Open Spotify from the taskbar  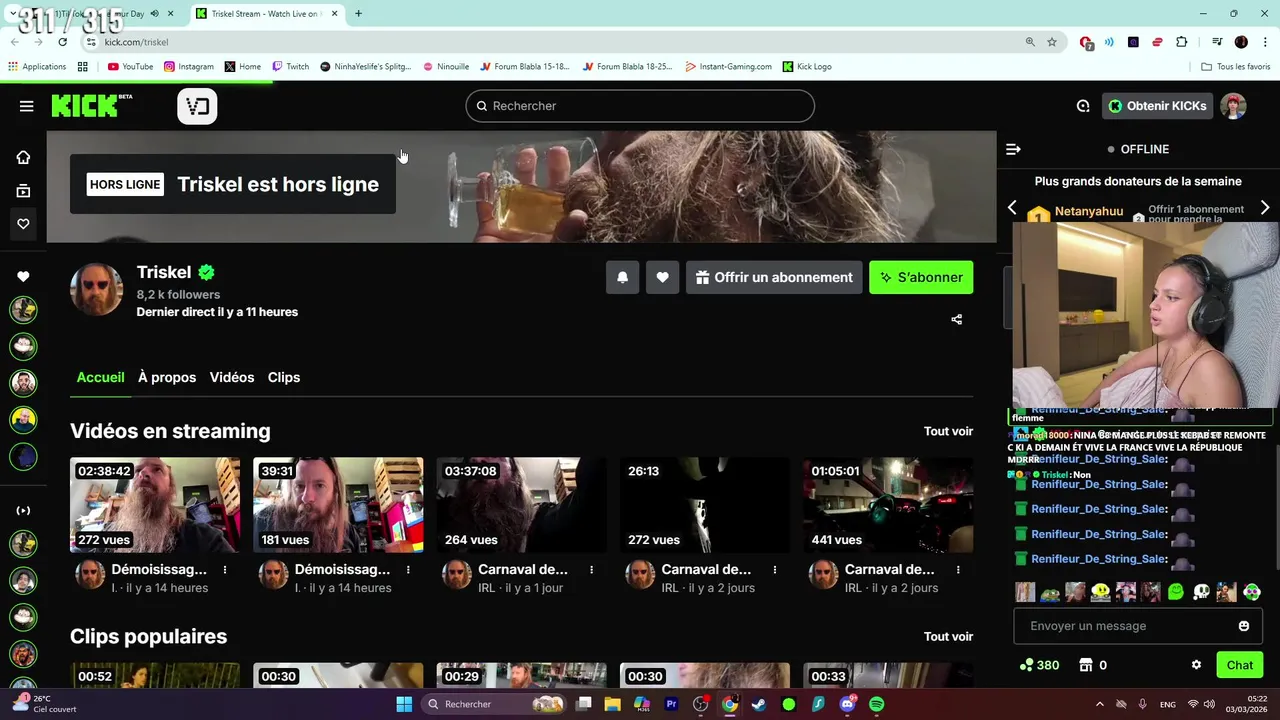[877, 704]
